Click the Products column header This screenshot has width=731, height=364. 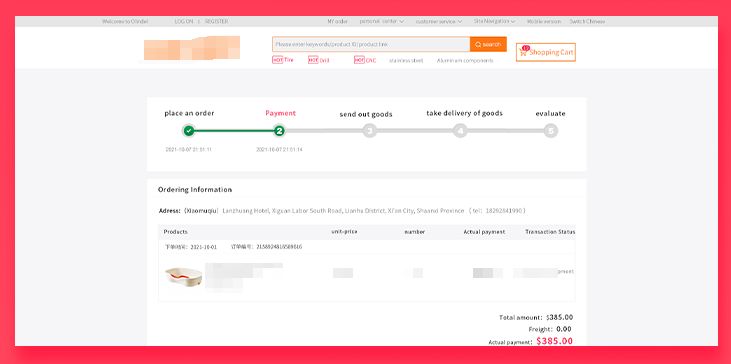tap(176, 232)
